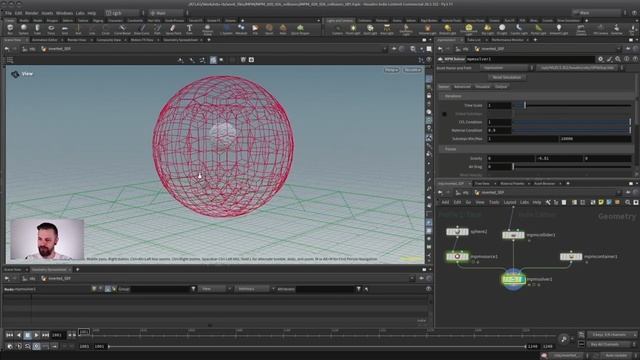Viewport: 640px width, 360px height.
Task: Select the Font shelf tool
Action: (189, 29)
